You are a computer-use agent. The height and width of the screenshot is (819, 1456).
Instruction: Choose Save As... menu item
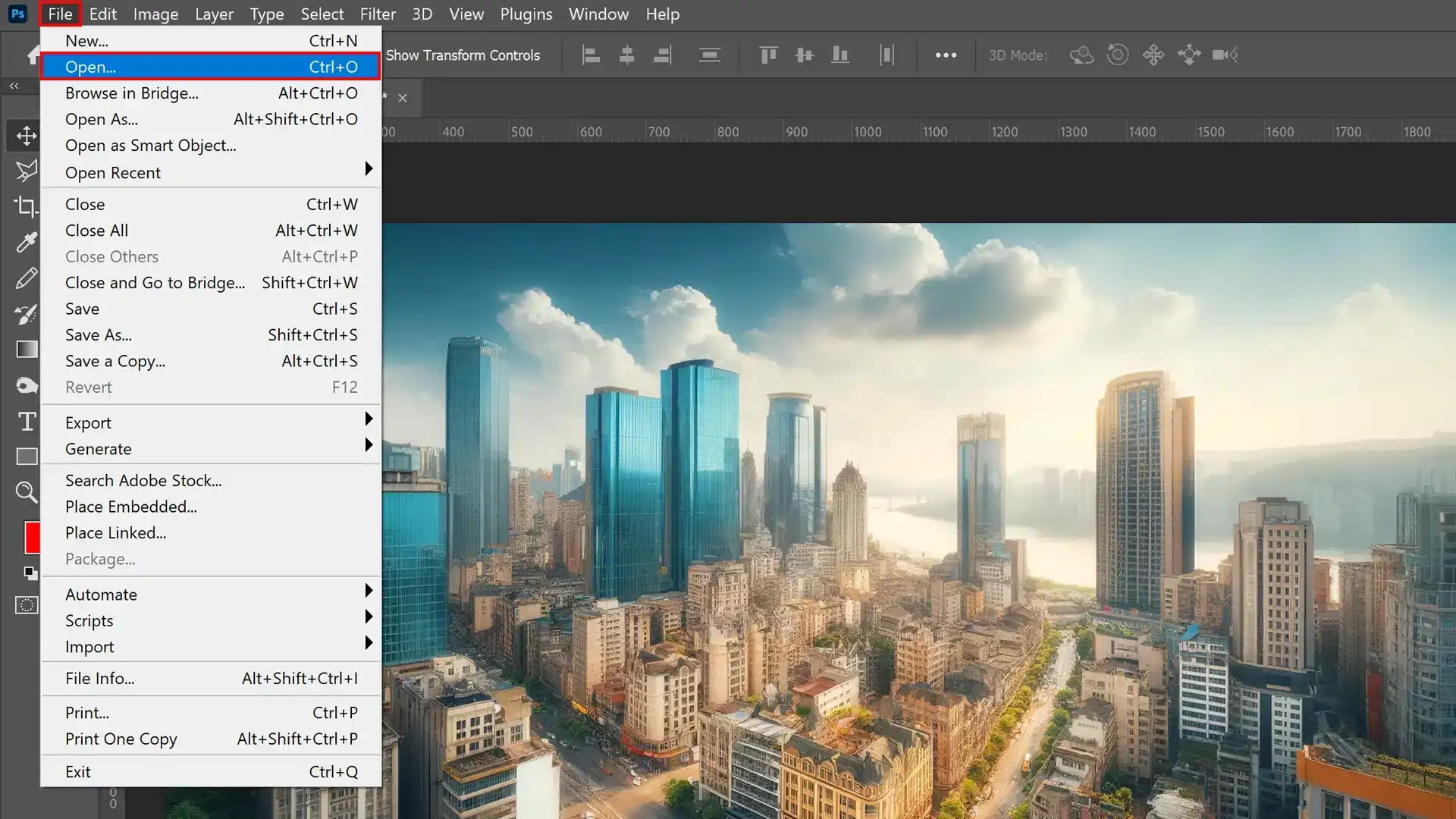pos(211,335)
